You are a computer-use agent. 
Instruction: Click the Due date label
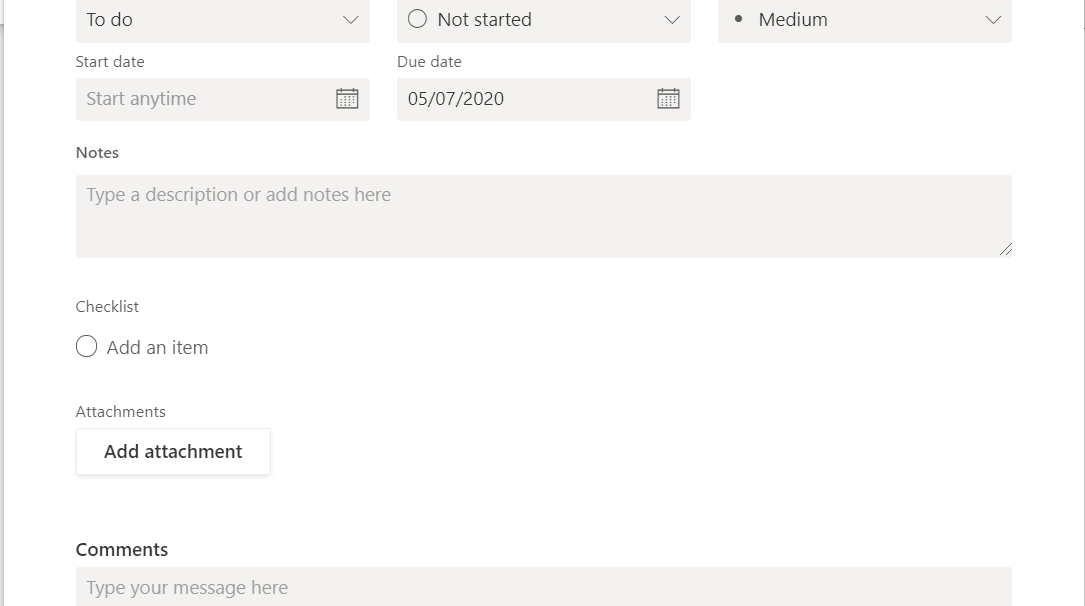click(x=429, y=62)
